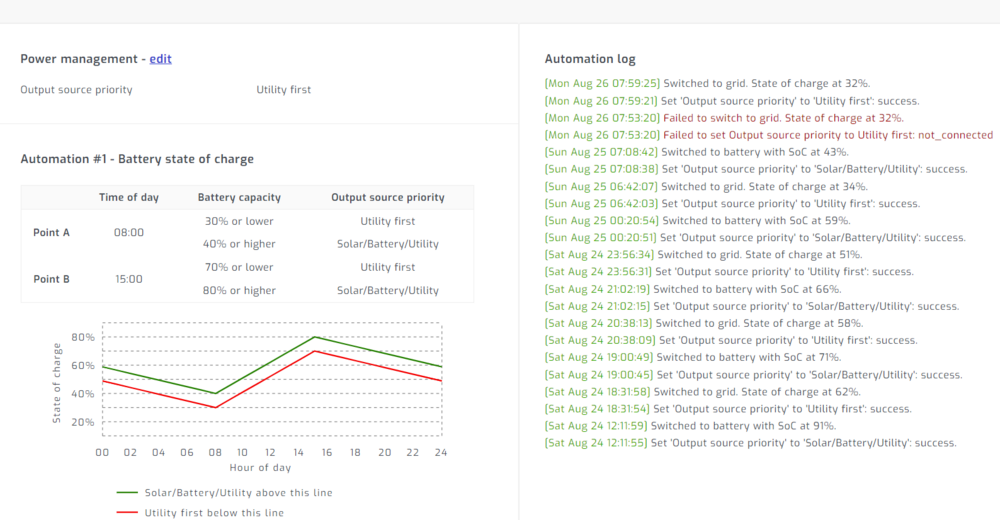This screenshot has height=520, width=1000.
Task: Select the '30% or lower' battery capacity cell
Action: click(239, 221)
